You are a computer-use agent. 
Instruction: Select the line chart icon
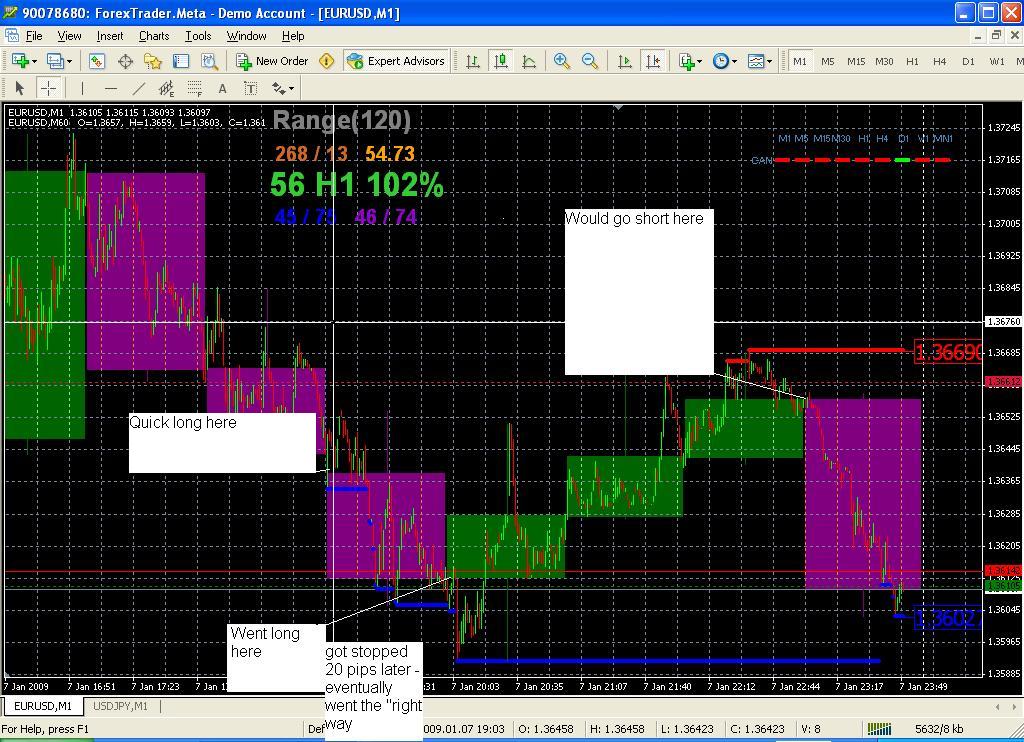529,61
